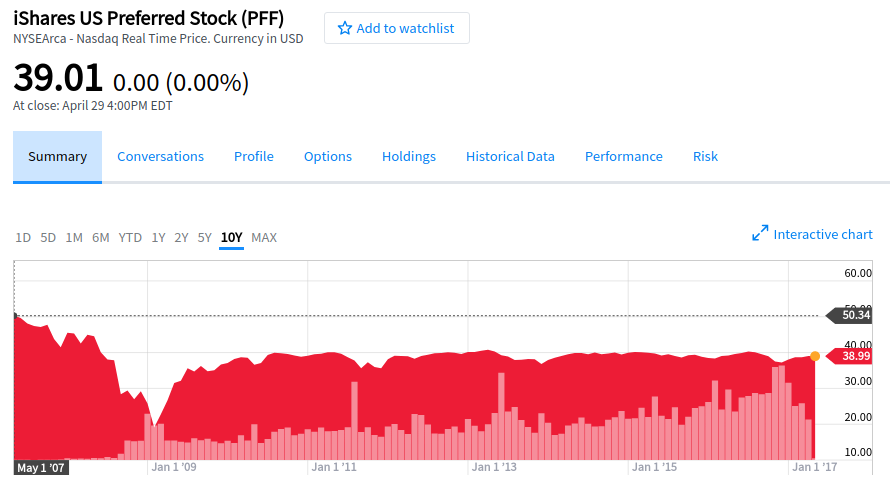
Task: Show the Performance tab
Action: (x=624, y=157)
